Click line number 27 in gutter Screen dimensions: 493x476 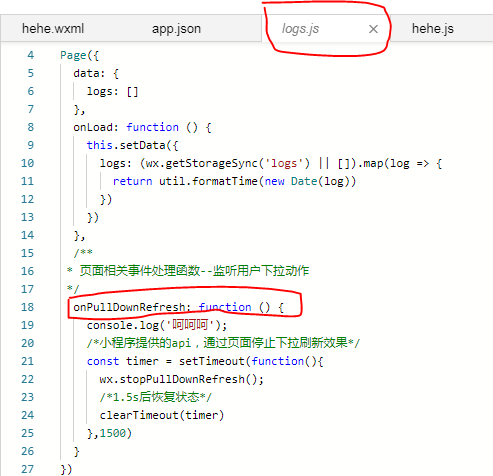(x=28, y=469)
